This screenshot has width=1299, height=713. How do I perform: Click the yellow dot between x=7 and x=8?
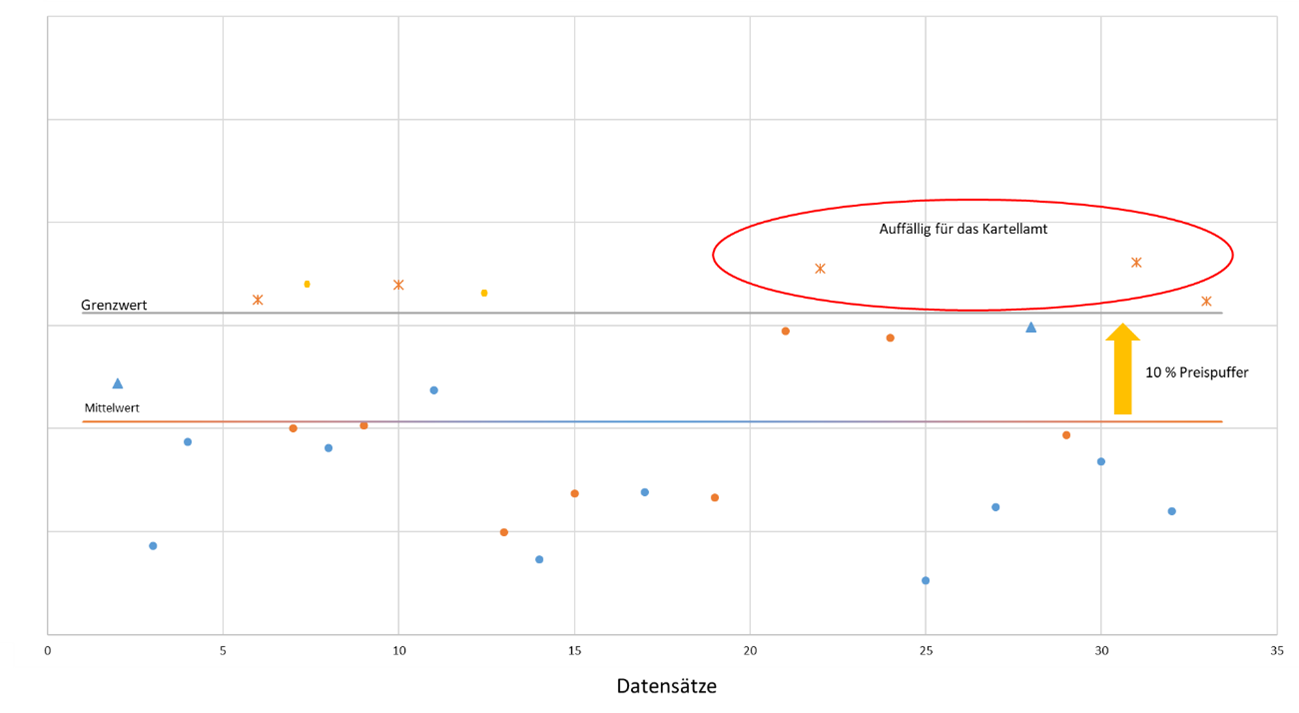[307, 284]
